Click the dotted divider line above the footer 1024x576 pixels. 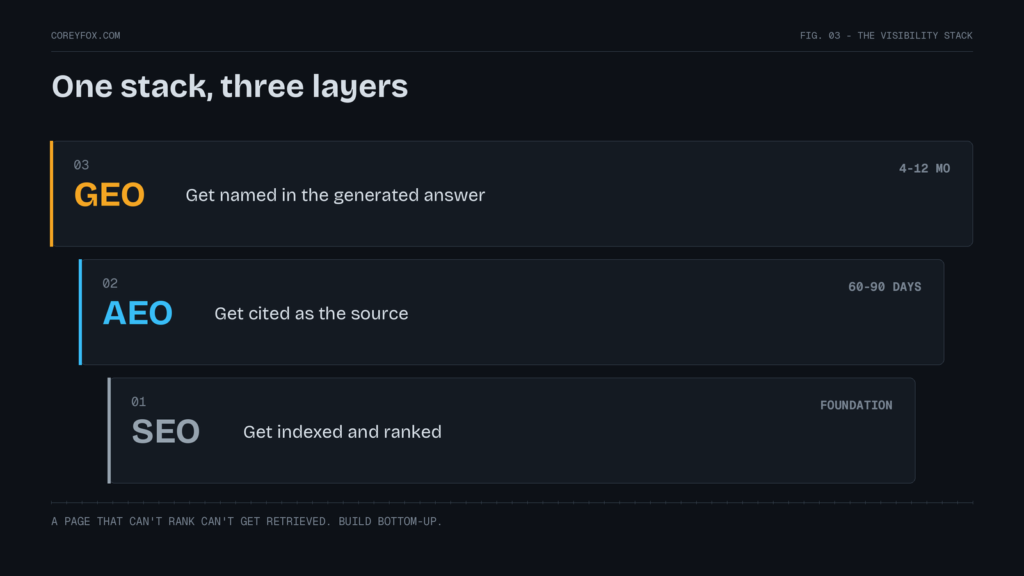pyautogui.click(x=512, y=502)
